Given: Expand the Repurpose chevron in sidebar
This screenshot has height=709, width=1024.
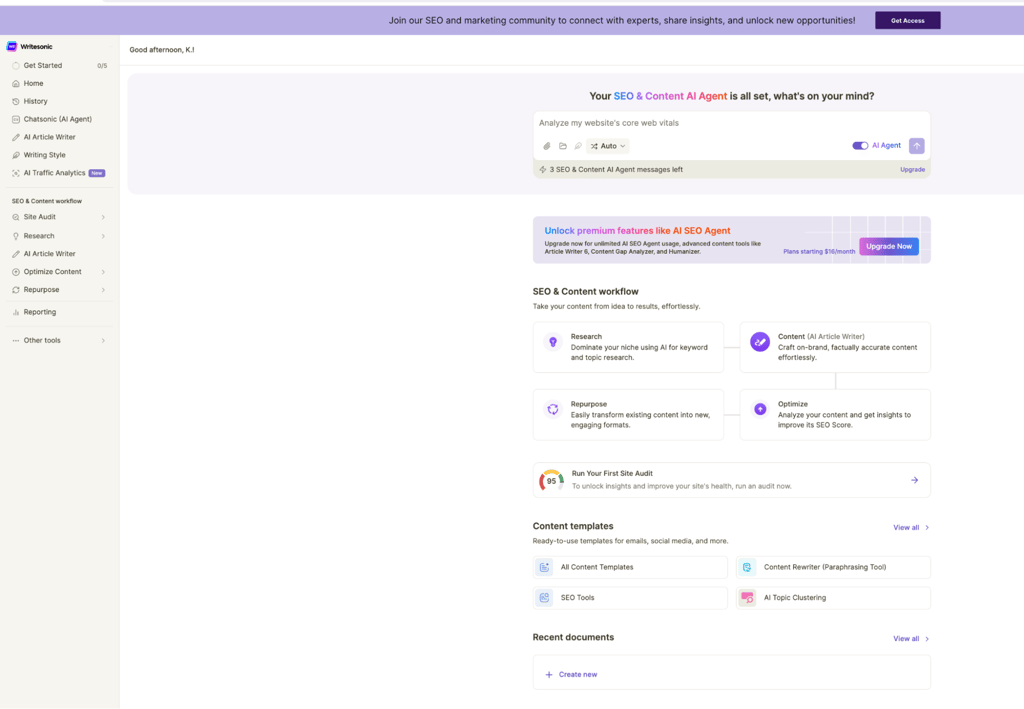Looking at the screenshot, I should [x=103, y=290].
